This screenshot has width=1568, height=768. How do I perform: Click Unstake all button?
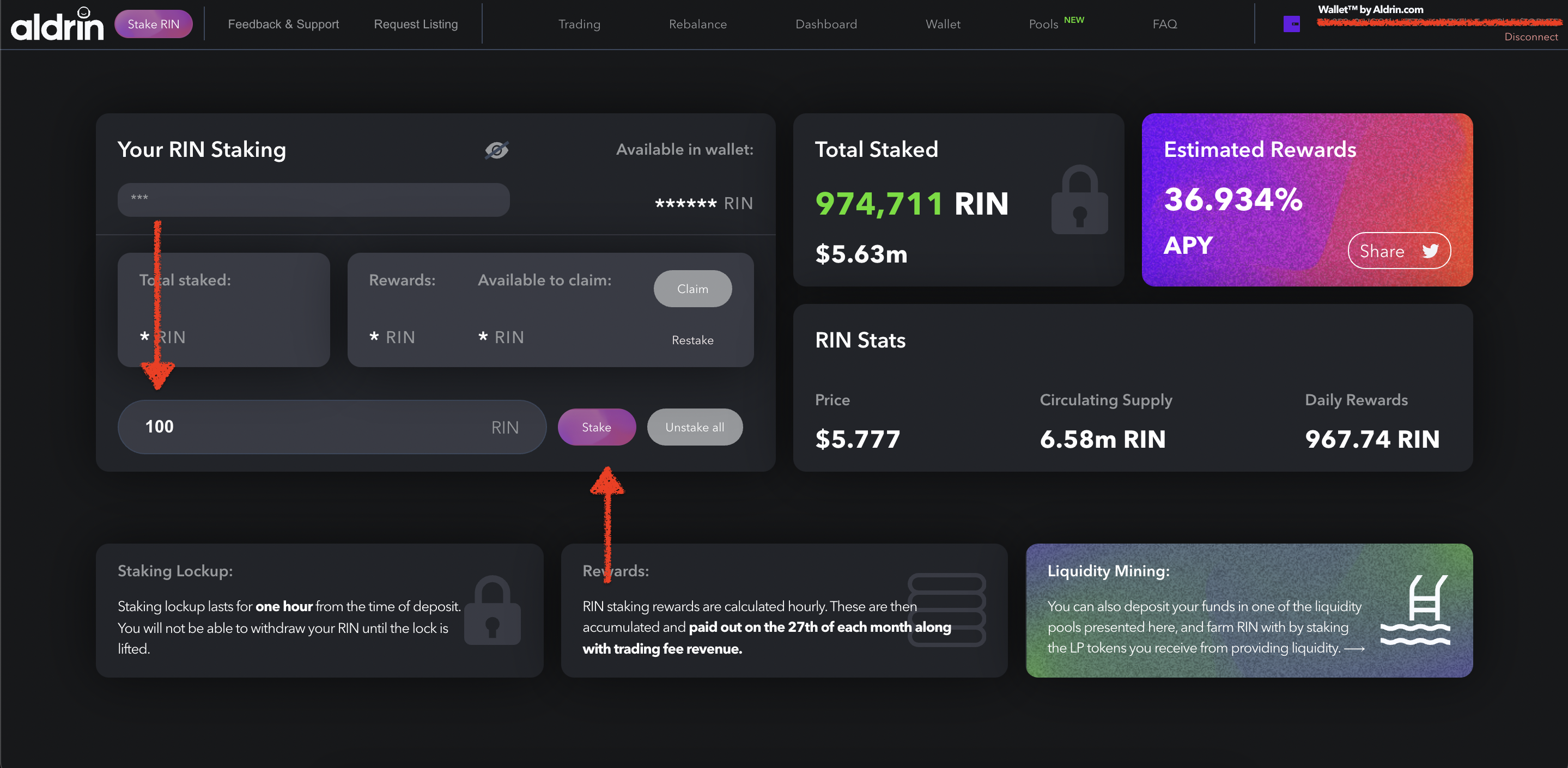click(695, 427)
